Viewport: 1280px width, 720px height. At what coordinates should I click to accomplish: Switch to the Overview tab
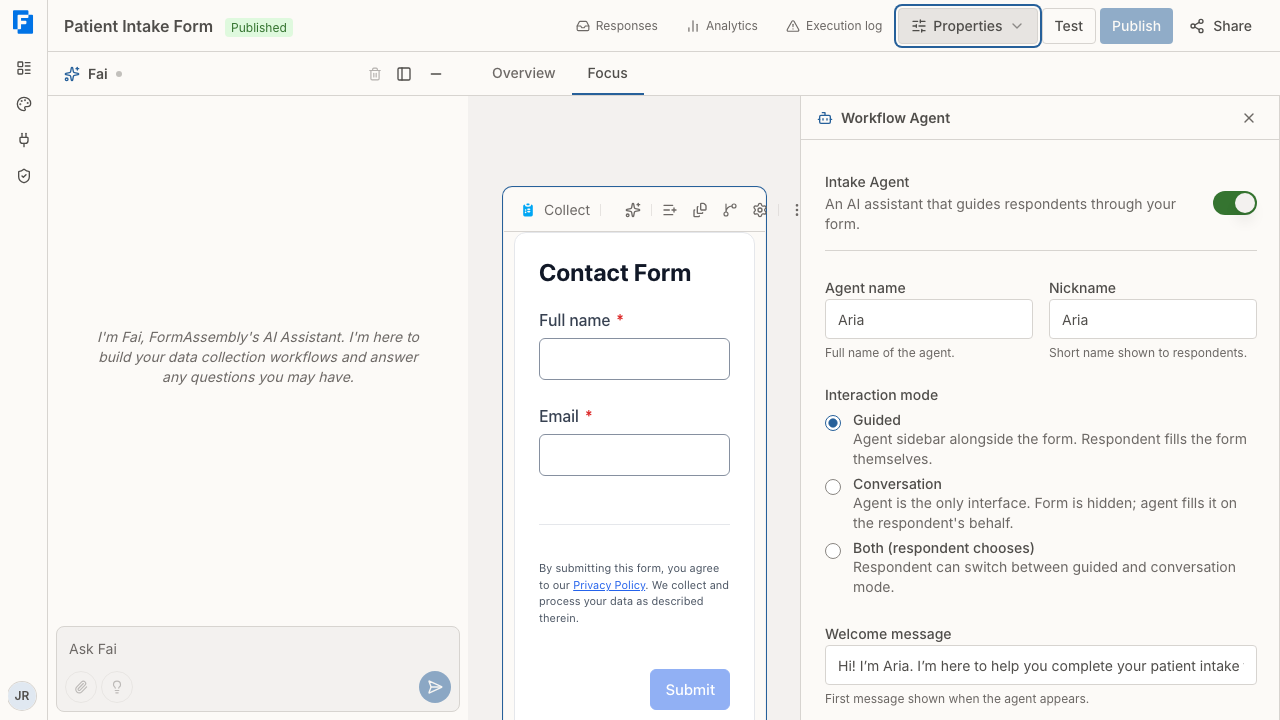pyautogui.click(x=524, y=73)
